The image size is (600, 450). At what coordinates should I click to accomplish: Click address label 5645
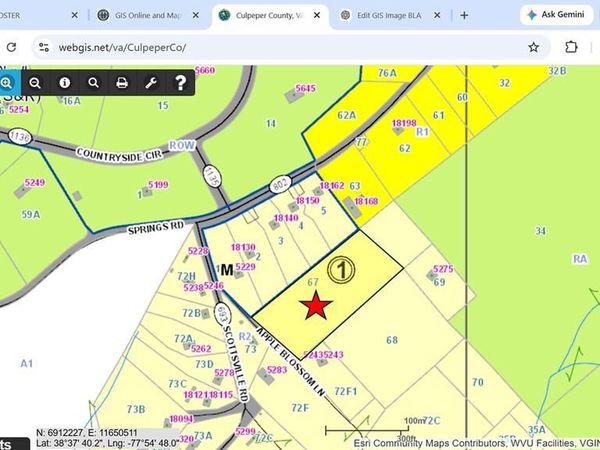coord(305,88)
